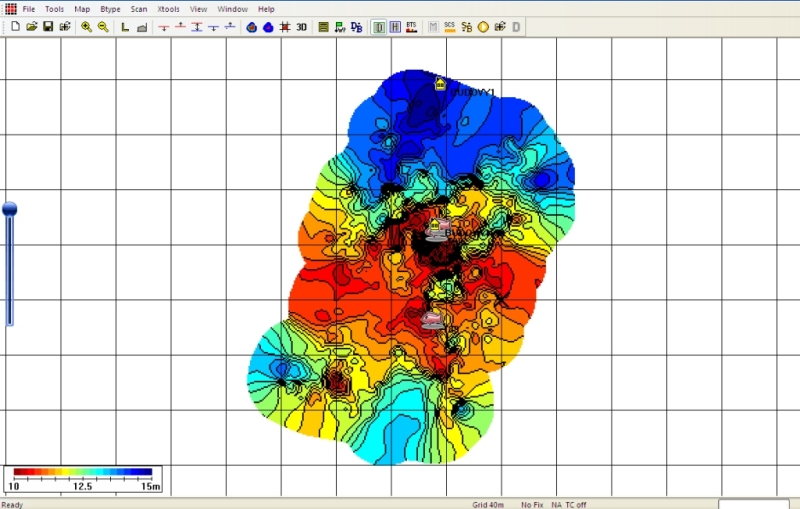Toggle the blue H panel button
800x509 pixels.
tap(395, 27)
